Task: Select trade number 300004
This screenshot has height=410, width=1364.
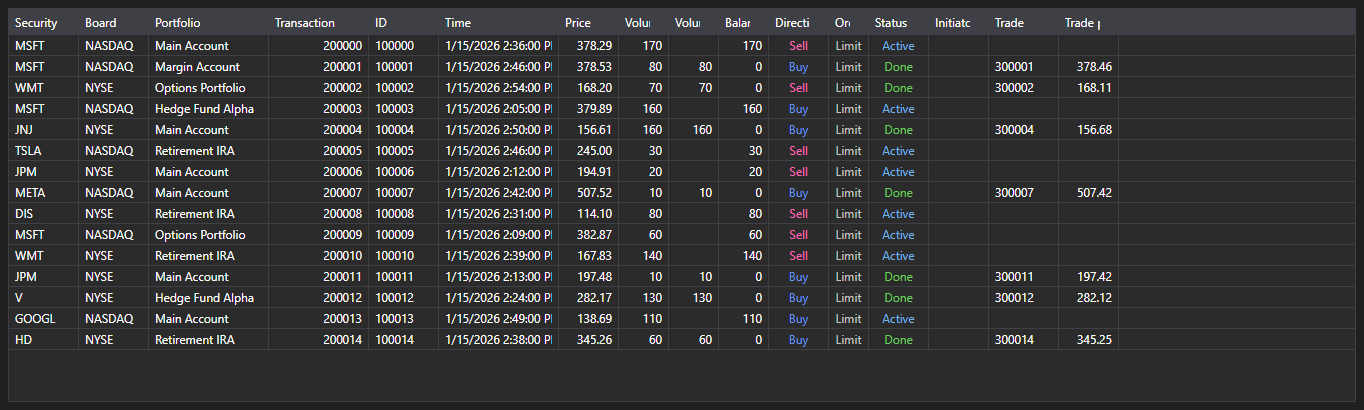Action: [x=1023, y=130]
